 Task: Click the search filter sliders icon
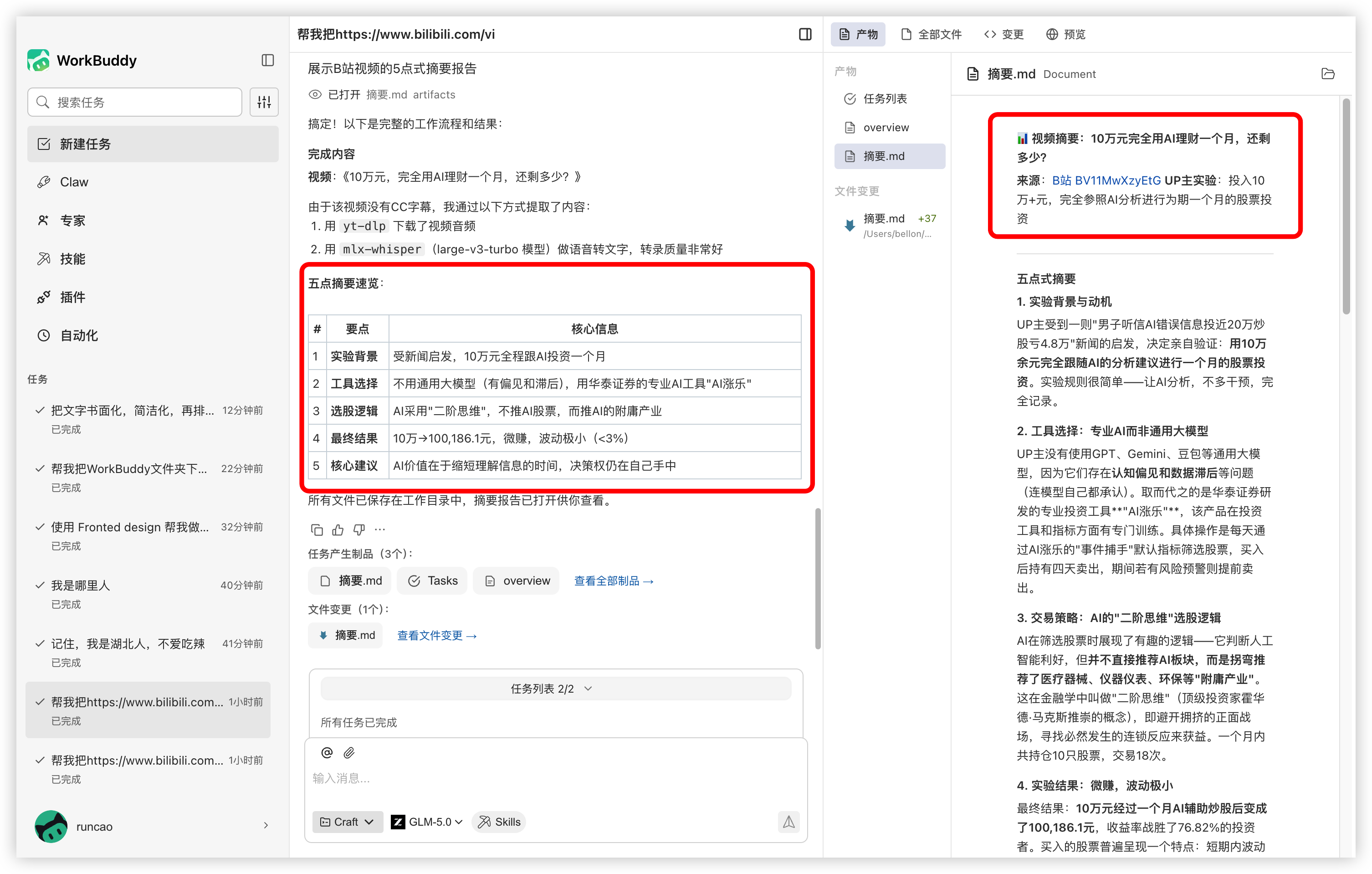coord(264,102)
